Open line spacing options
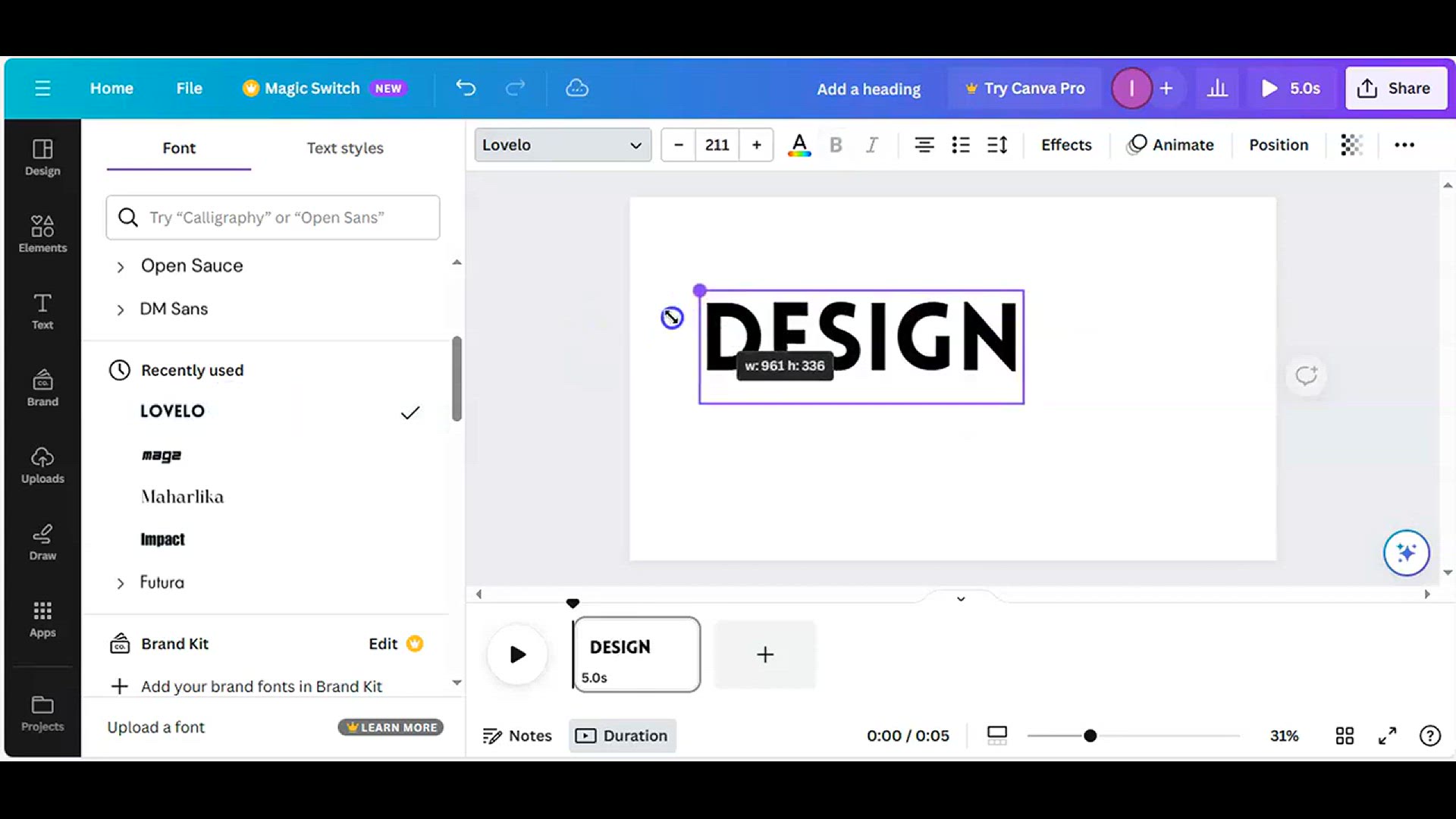Screen dimensions: 1456x819 [997, 145]
